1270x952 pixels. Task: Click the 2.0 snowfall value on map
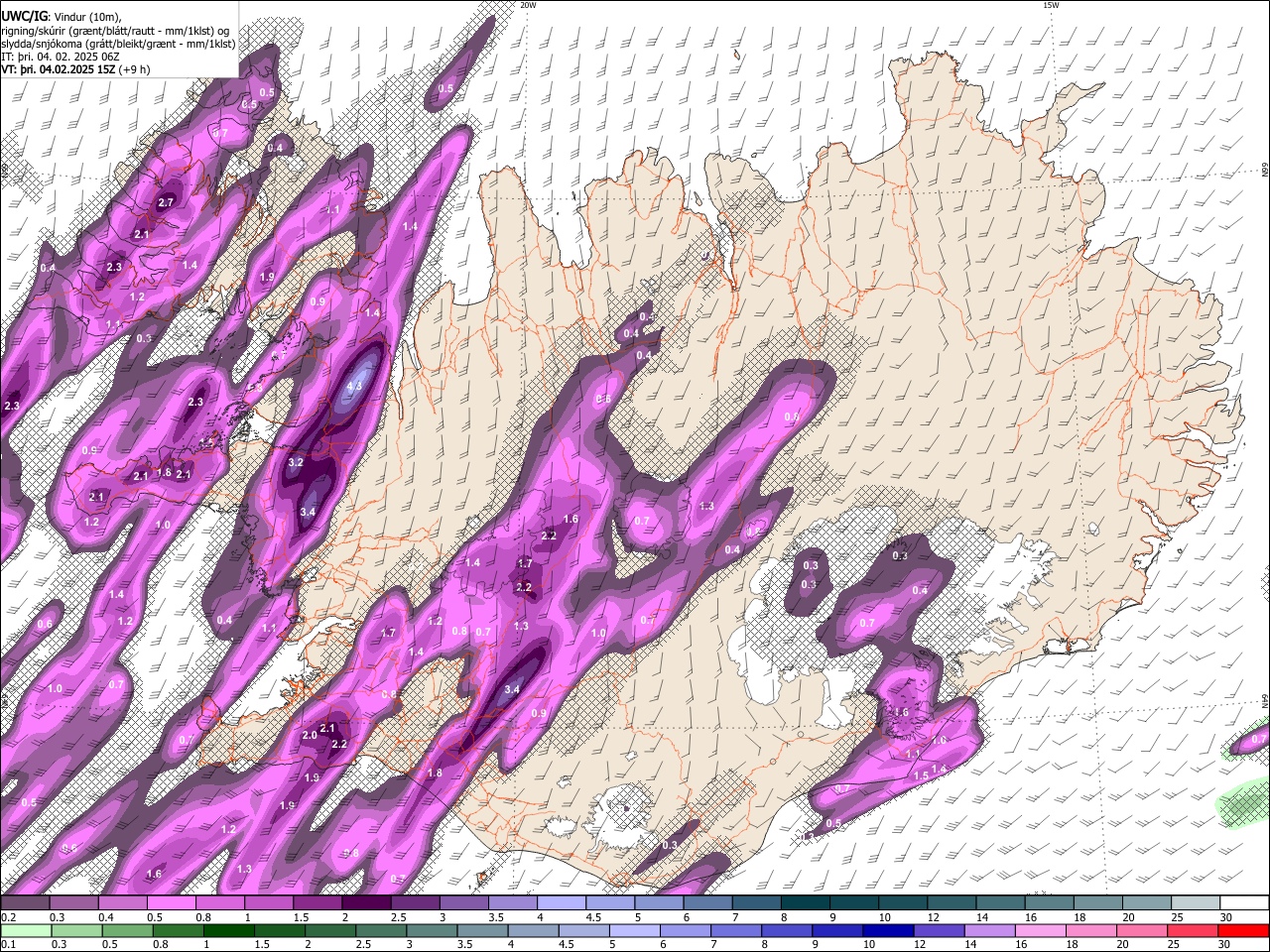(310, 736)
